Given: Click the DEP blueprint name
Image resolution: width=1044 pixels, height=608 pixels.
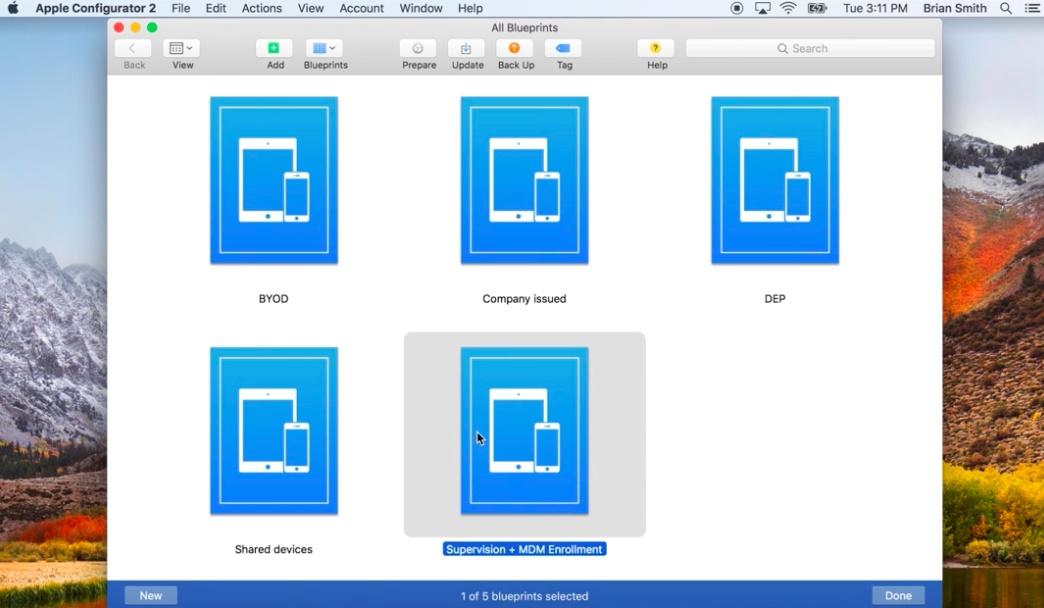Looking at the screenshot, I should point(775,299).
